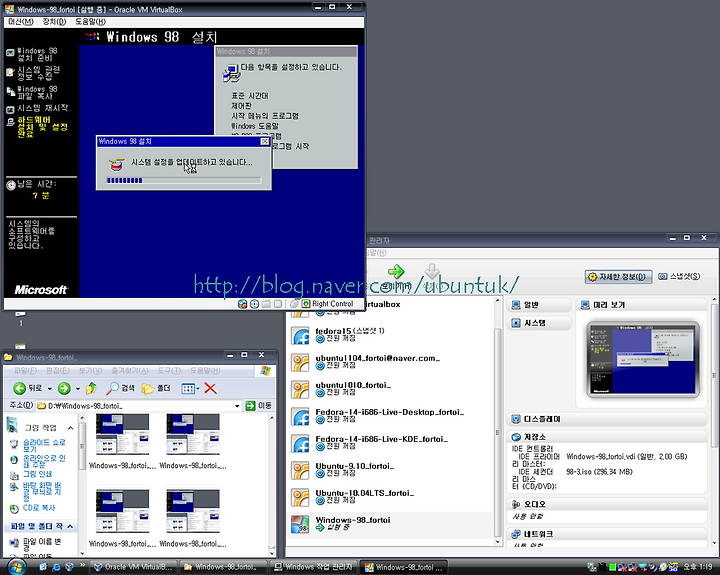Click the 이동 Go button beside address bar

[259, 406]
